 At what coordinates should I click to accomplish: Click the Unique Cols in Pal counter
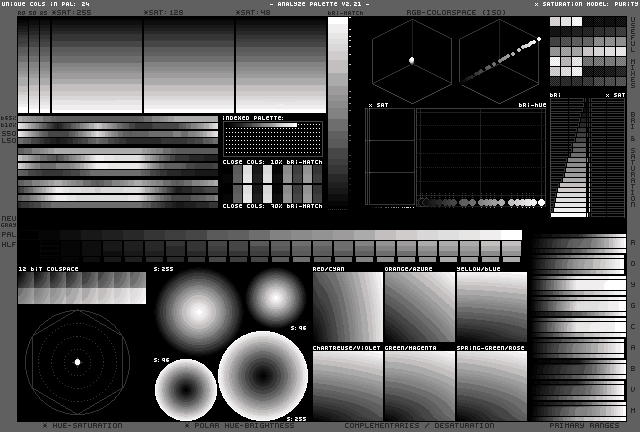pos(45,4)
